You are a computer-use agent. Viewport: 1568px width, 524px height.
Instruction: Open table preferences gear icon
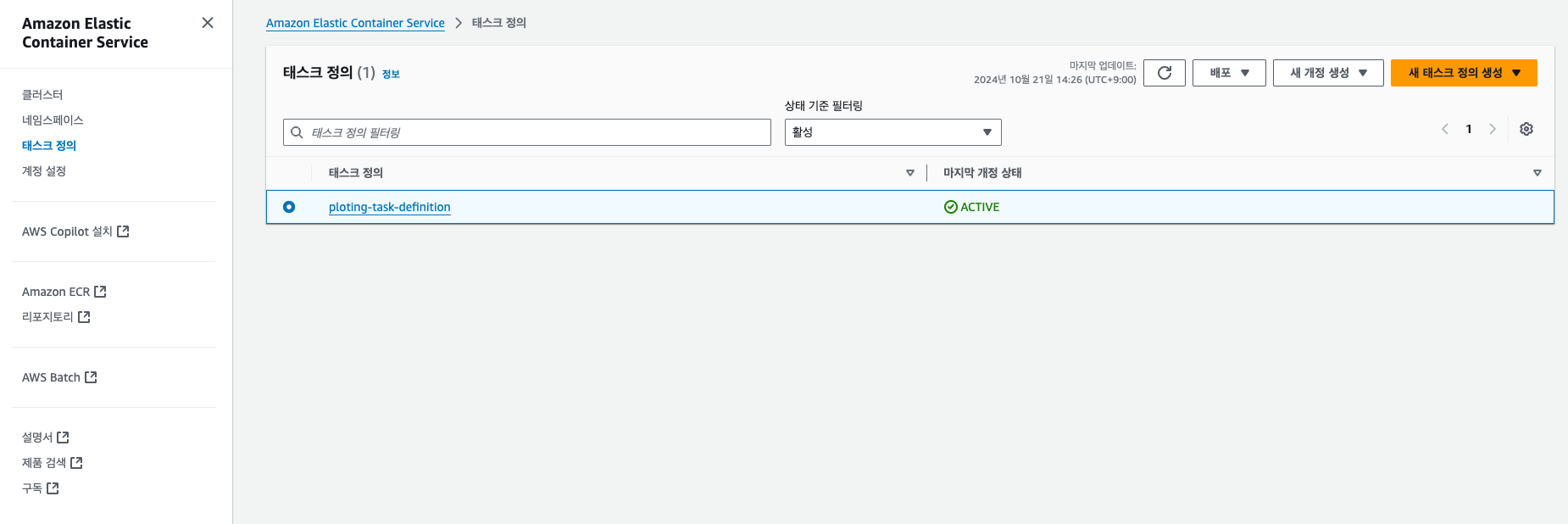1526,129
